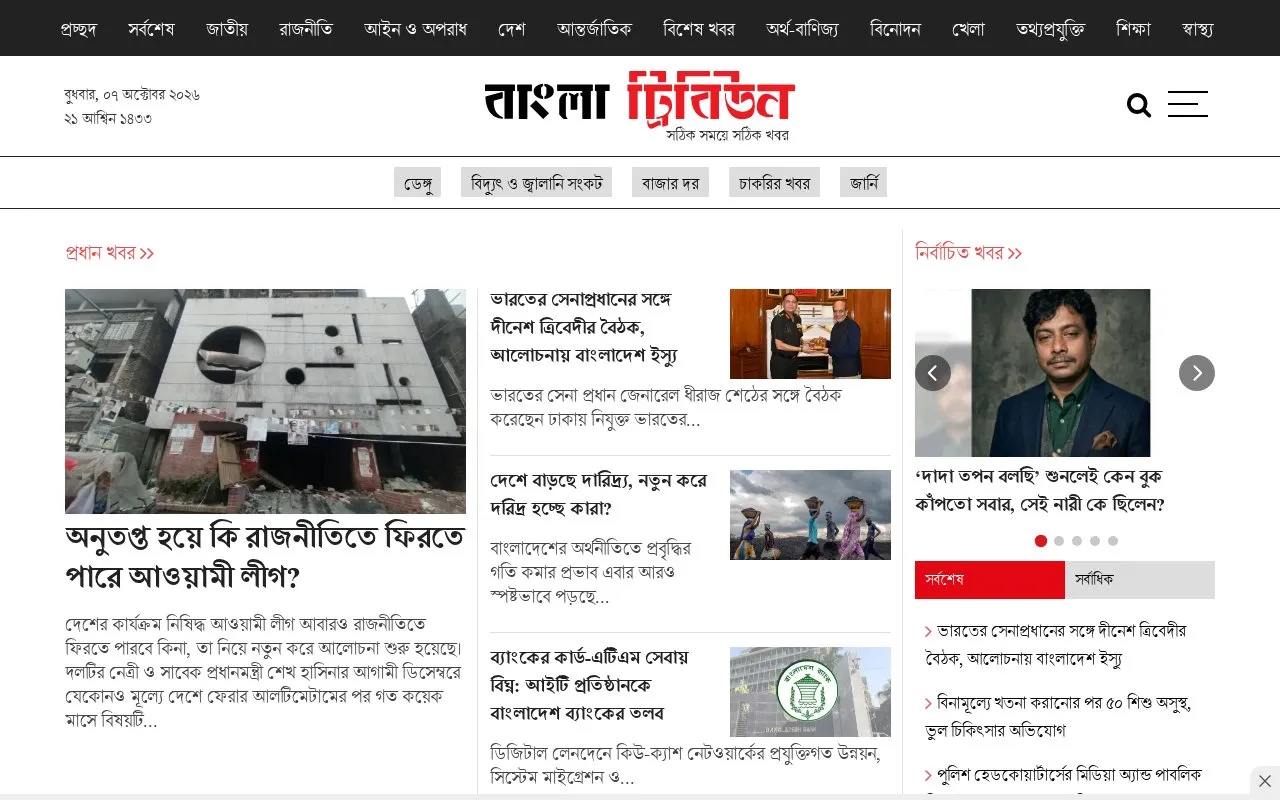The height and width of the screenshot is (800, 1280).
Task: Open জাতীয় menu item
Action: point(227,29)
